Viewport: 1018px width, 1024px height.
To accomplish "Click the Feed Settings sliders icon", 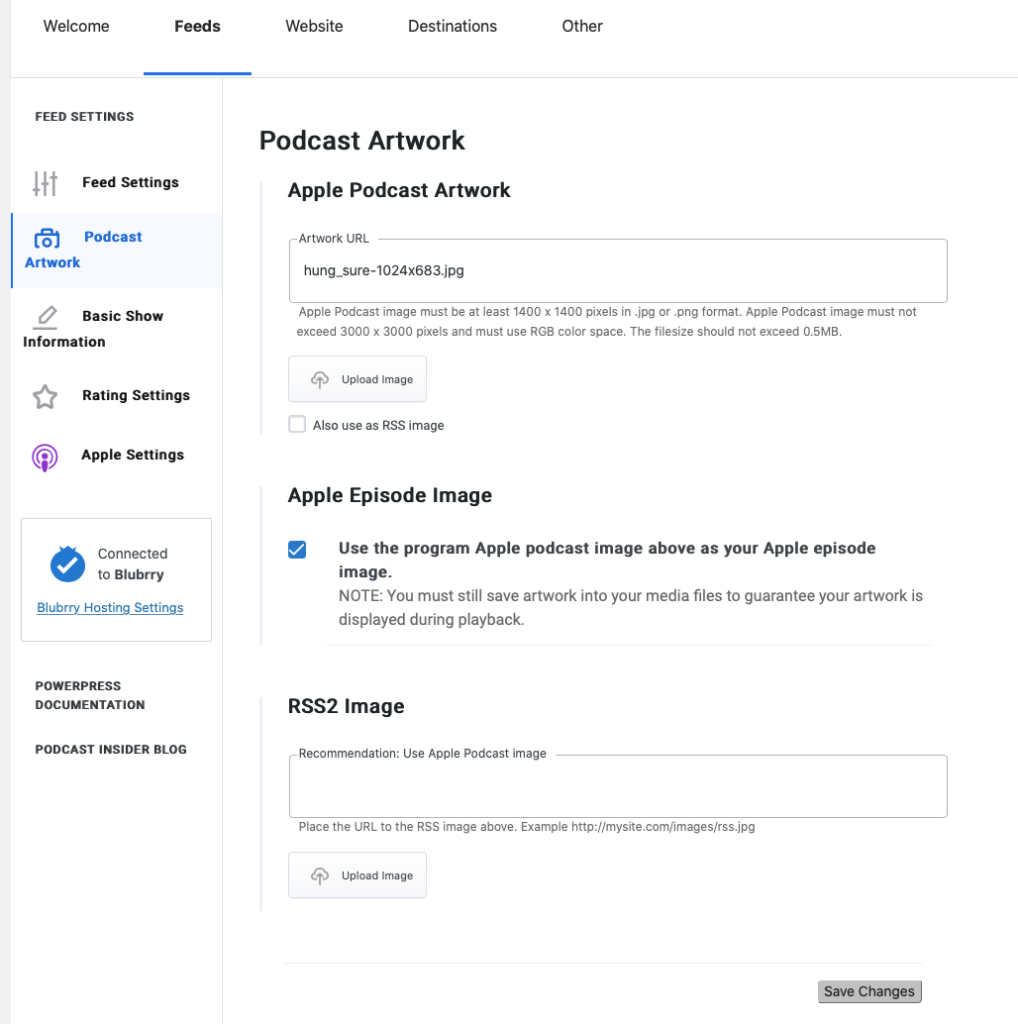I will pos(45,184).
